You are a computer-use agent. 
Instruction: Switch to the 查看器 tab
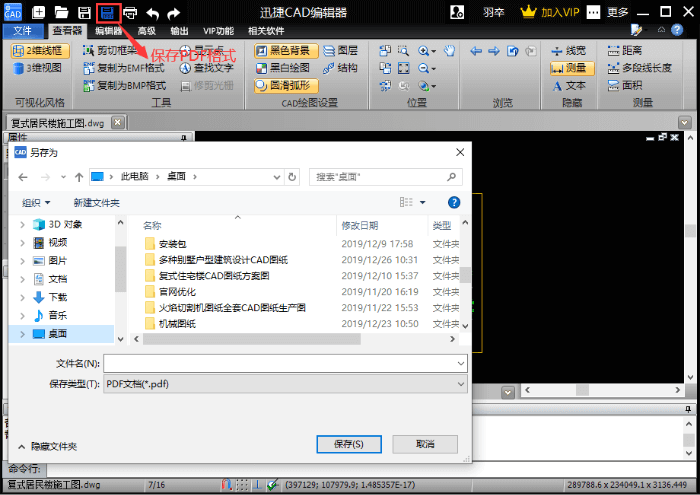[67, 30]
